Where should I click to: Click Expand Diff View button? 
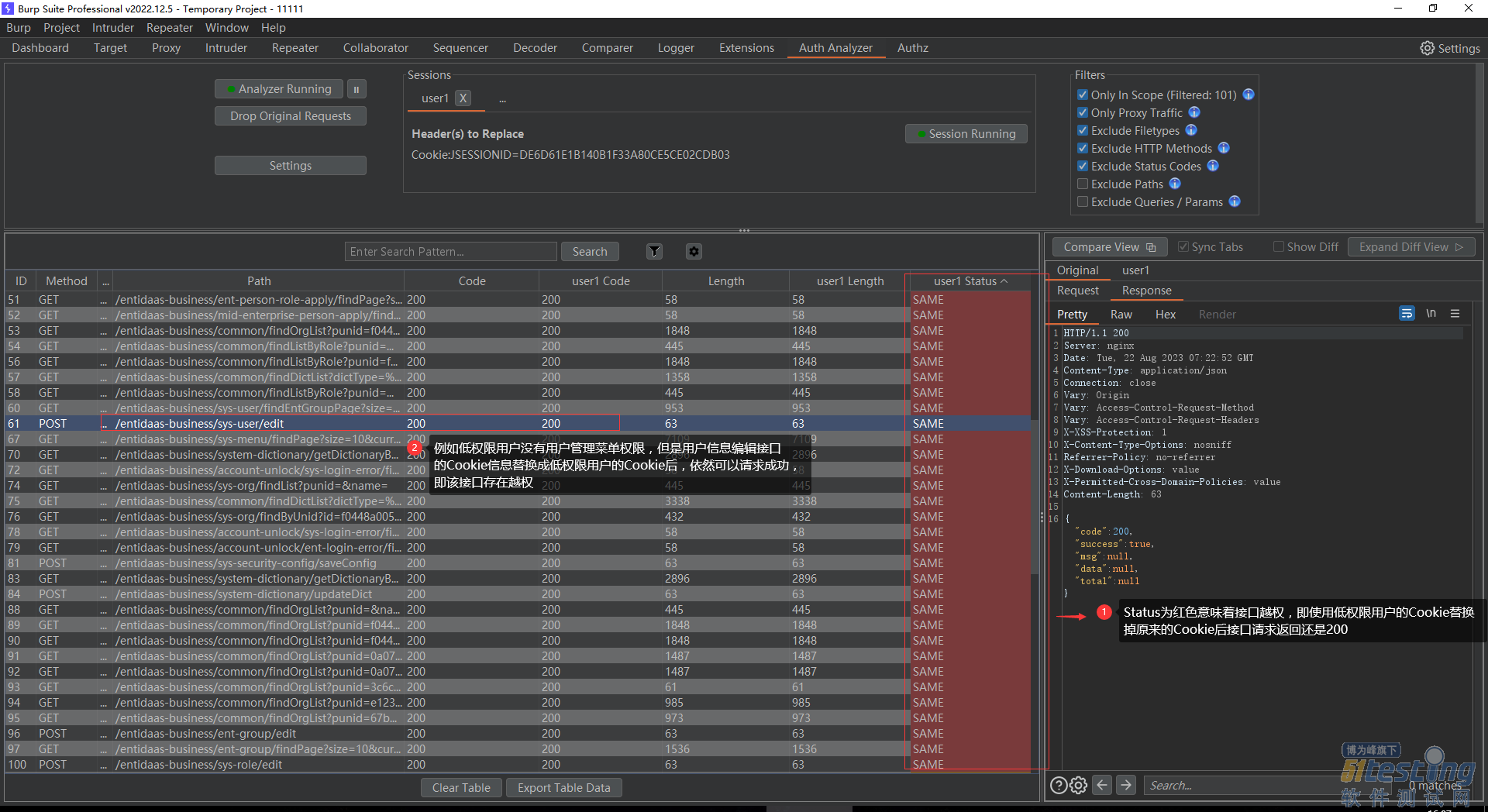coord(1410,247)
